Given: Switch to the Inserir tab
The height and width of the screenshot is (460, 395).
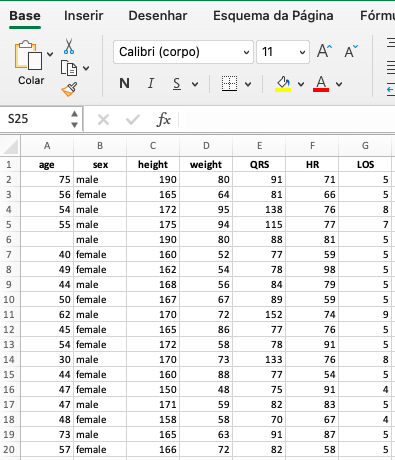Looking at the screenshot, I should click(84, 16).
